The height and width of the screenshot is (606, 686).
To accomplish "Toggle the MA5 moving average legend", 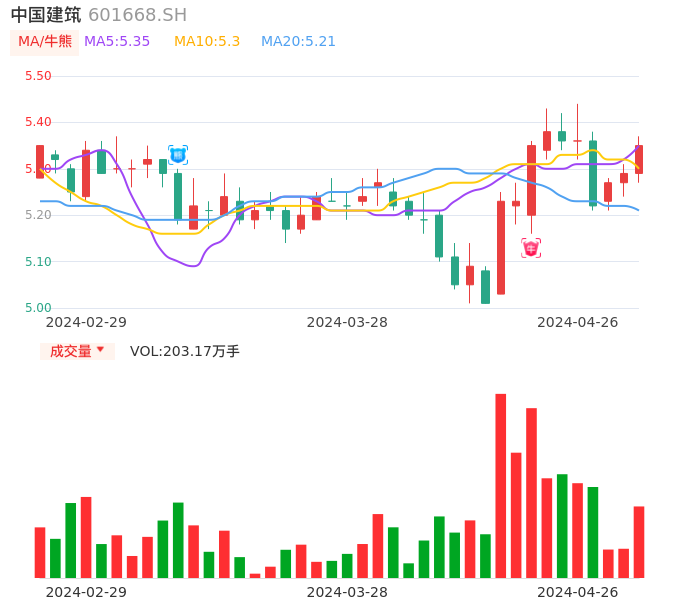I will [x=117, y=42].
